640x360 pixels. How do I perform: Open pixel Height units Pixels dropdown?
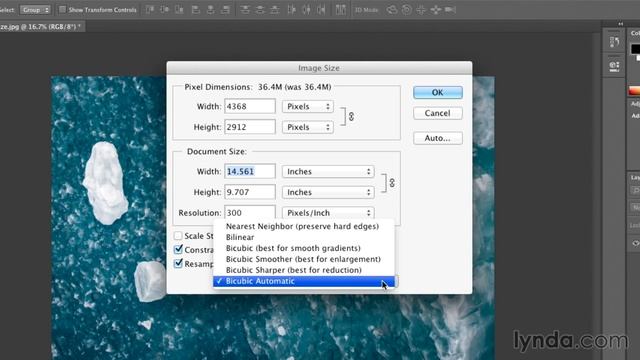pyautogui.click(x=308, y=127)
